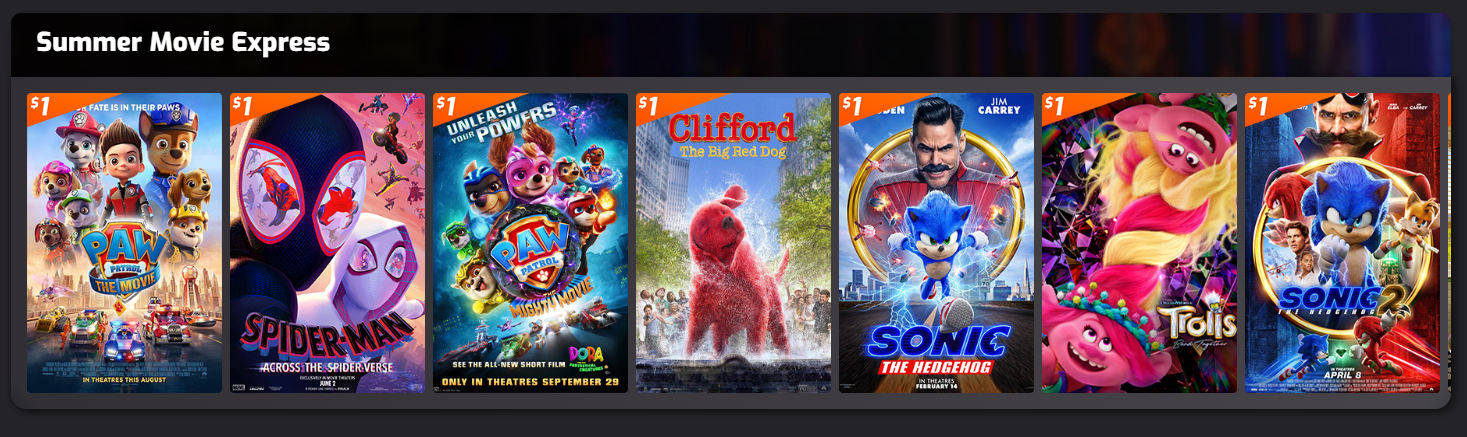Click the $1 badge on Paw Patrol Mighty Movie
Image resolution: width=1467 pixels, height=437 pixels.
click(446, 104)
